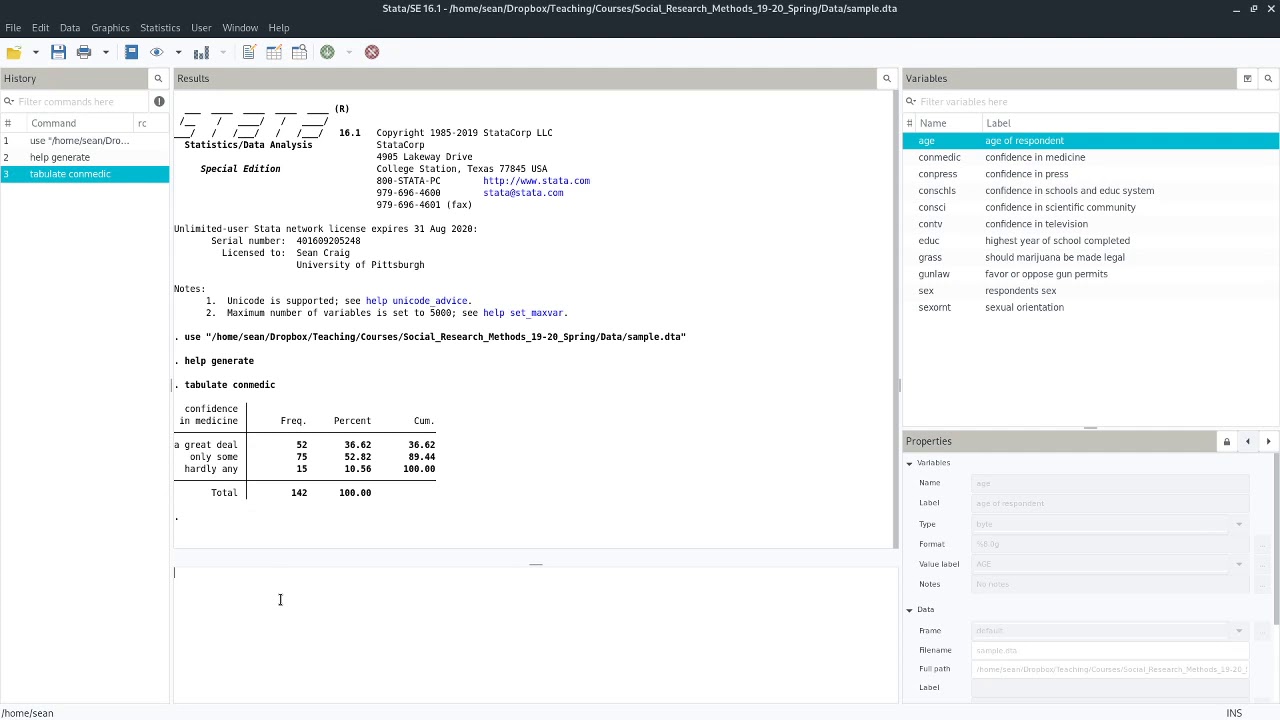The height and width of the screenshot is (720, 1280).
Task: Open the Help menu
Action: point(279,27)
